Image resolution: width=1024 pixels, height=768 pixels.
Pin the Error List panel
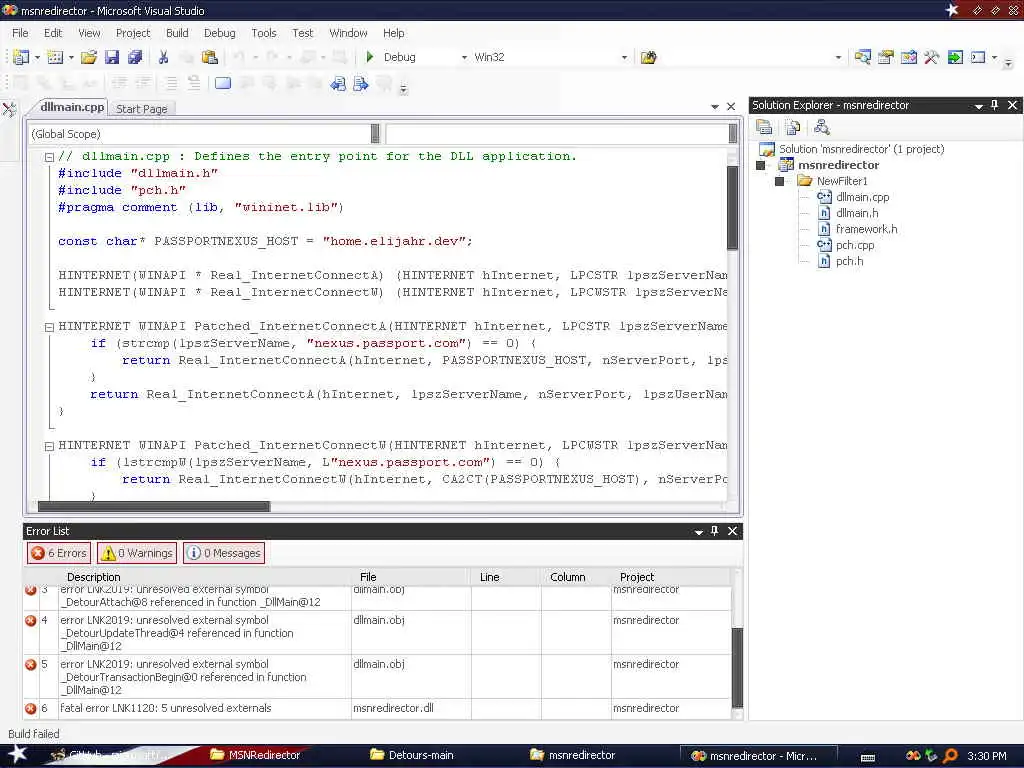714,531
